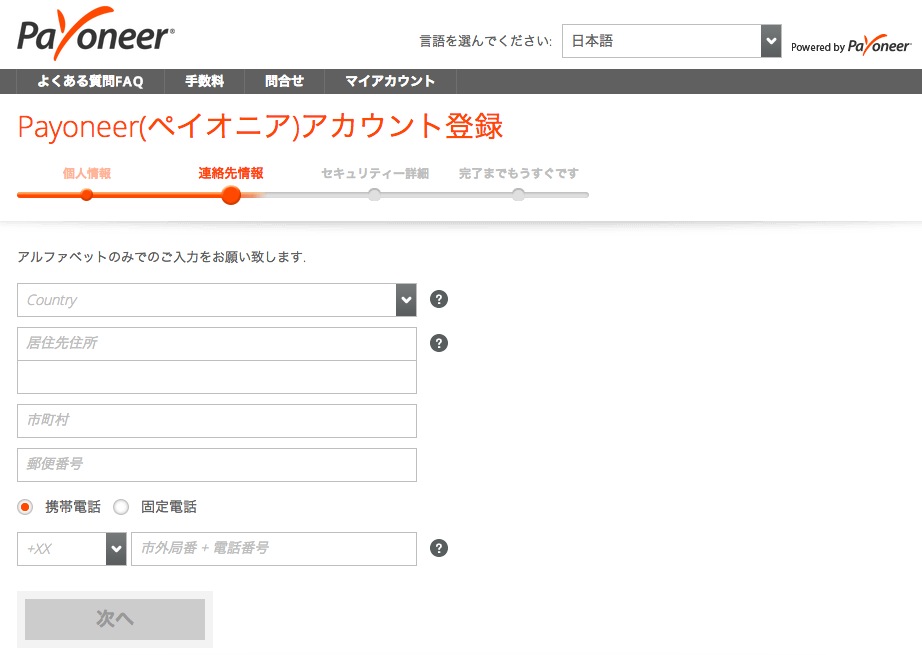The width and height of the screenshot is (922, 655).
Task: Select the 携帯電話 radio button
Action: [25, 507]
